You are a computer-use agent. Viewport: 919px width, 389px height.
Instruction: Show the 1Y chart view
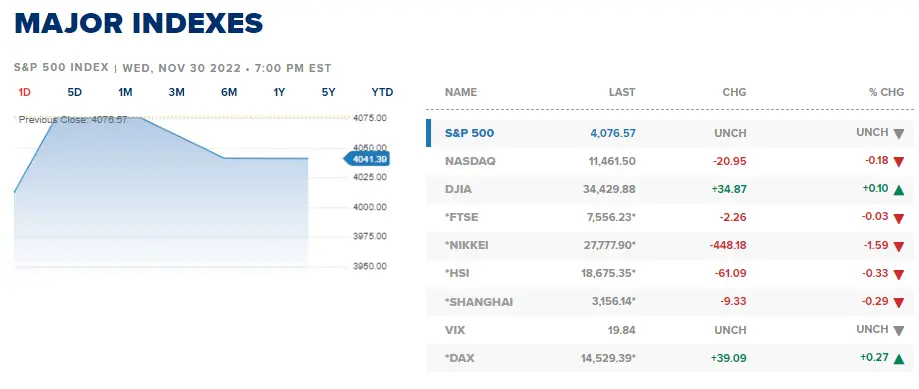[279, 92]
